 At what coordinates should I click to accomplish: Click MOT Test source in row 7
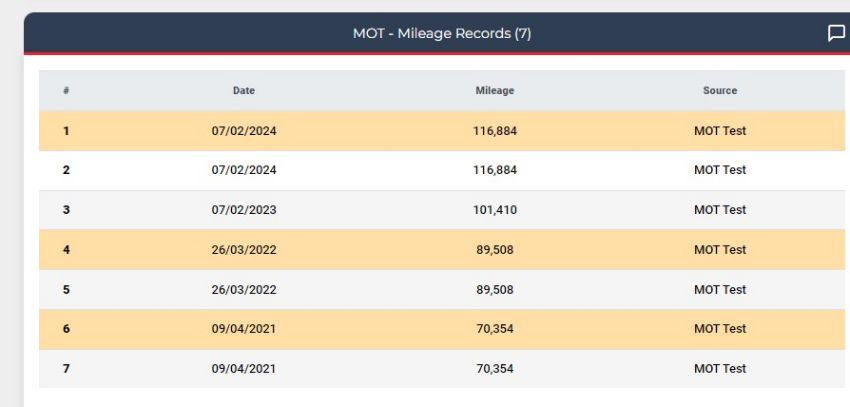coord(720,369)
